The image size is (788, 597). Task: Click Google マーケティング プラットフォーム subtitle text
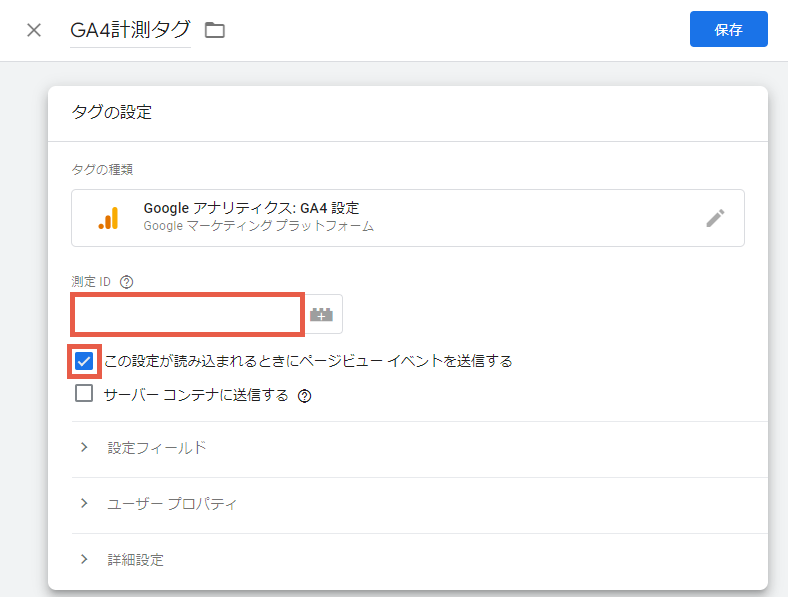(x=259, y=226)
